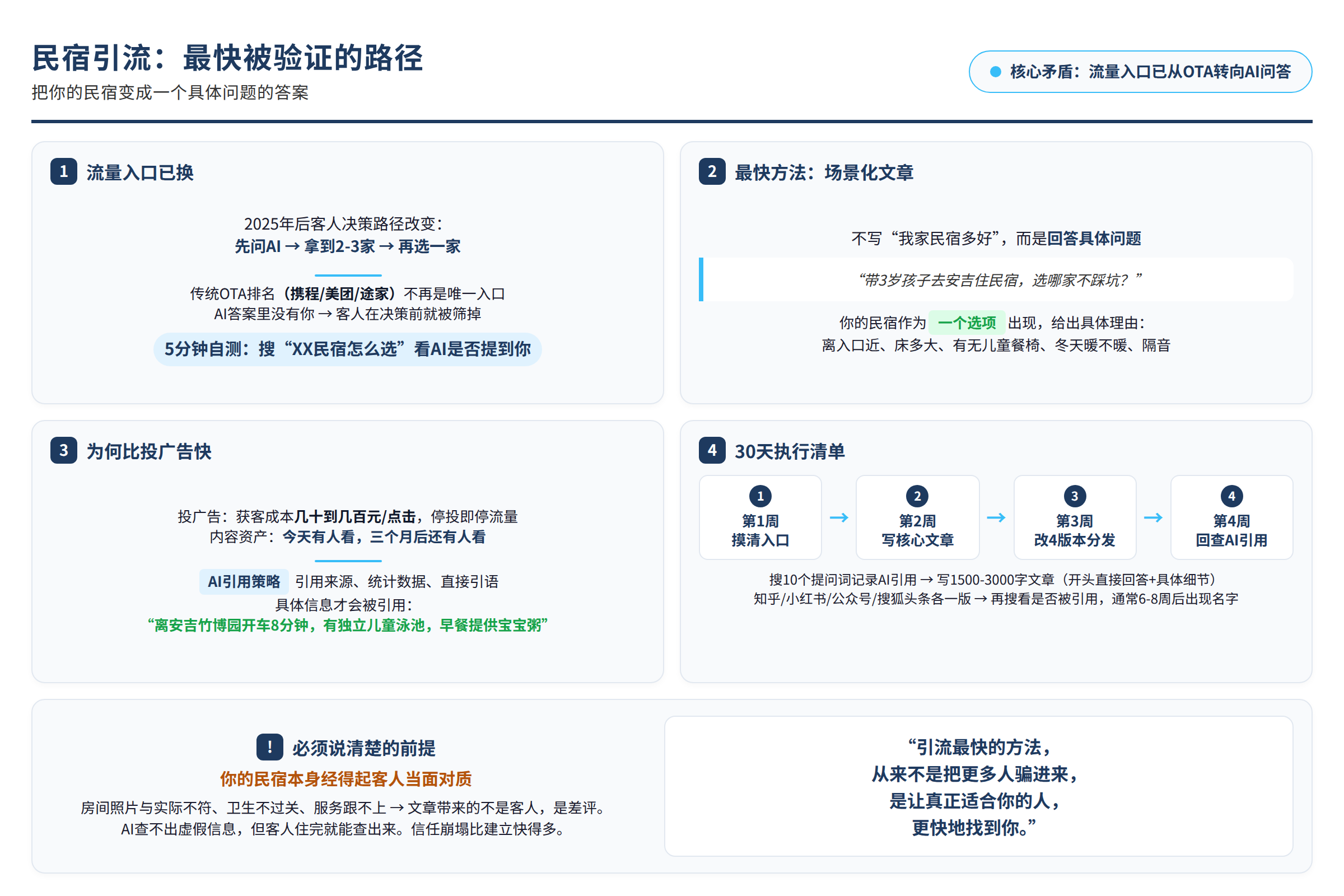Screen dimensions: 1344x896
Task: Select the 核心矛盾 pill at top right
Action: click(1140, 72)
